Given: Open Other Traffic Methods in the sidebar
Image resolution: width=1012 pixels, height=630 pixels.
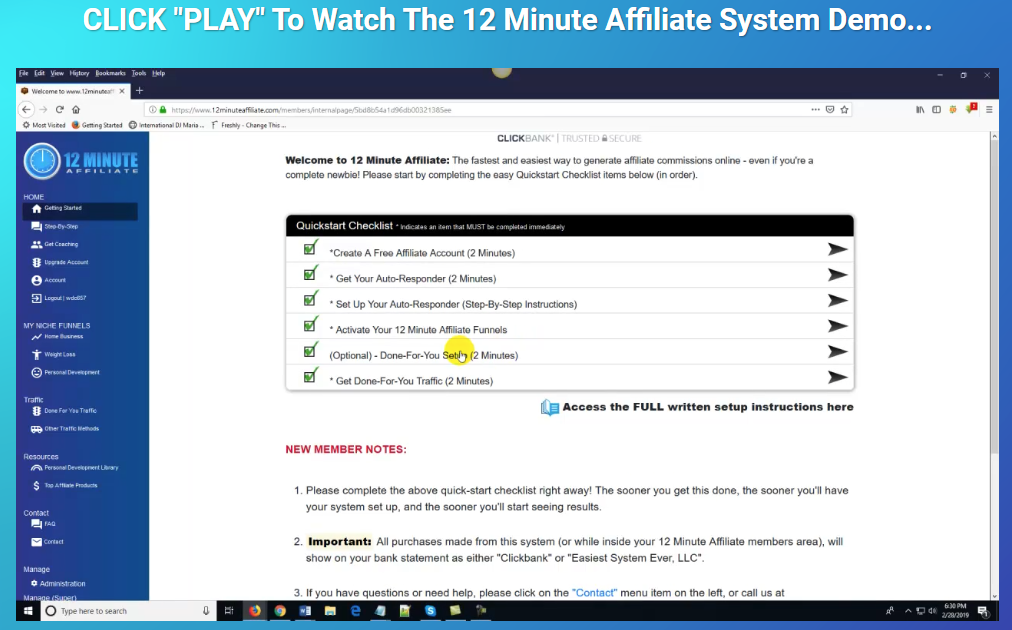Looking at the screenshot, I should pos(65,429).
